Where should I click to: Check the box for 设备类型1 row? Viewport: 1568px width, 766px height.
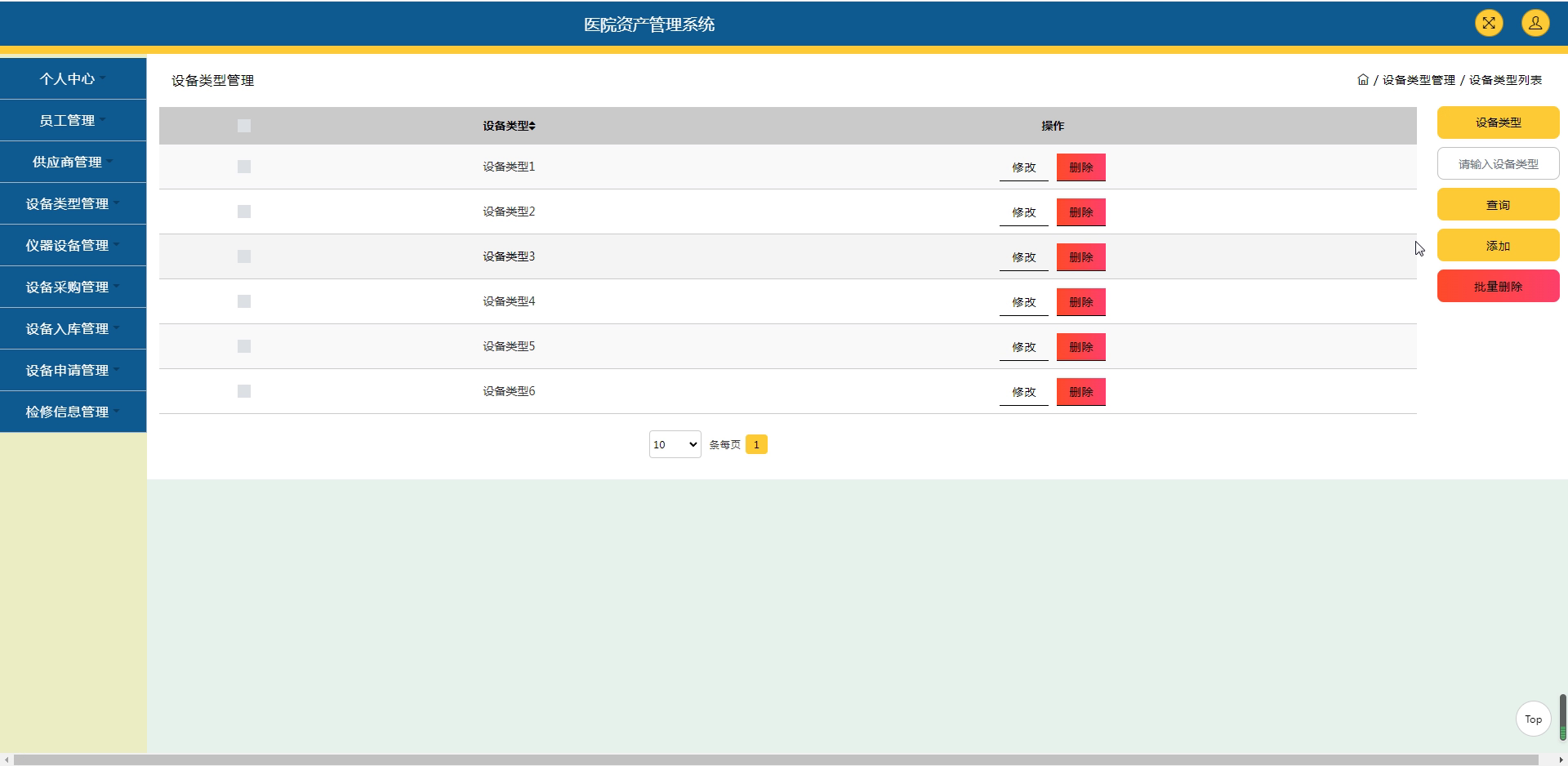pyautogui.click(x=244, y=167)
